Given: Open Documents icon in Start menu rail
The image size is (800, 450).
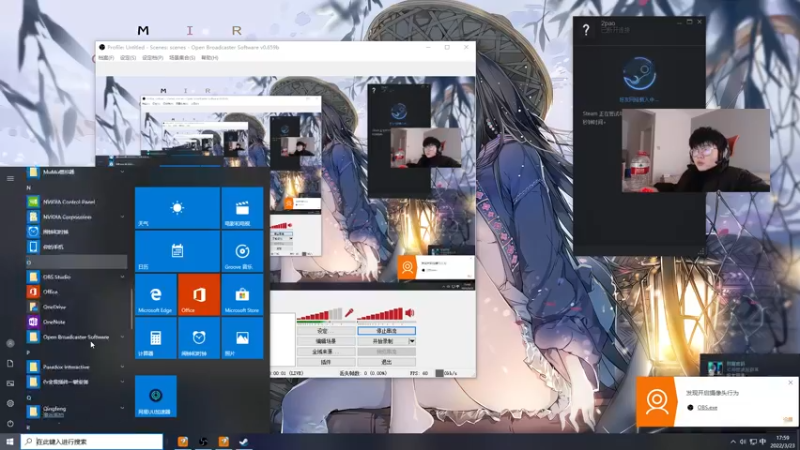Looking at the screenshot, I should tap(10, 363).
